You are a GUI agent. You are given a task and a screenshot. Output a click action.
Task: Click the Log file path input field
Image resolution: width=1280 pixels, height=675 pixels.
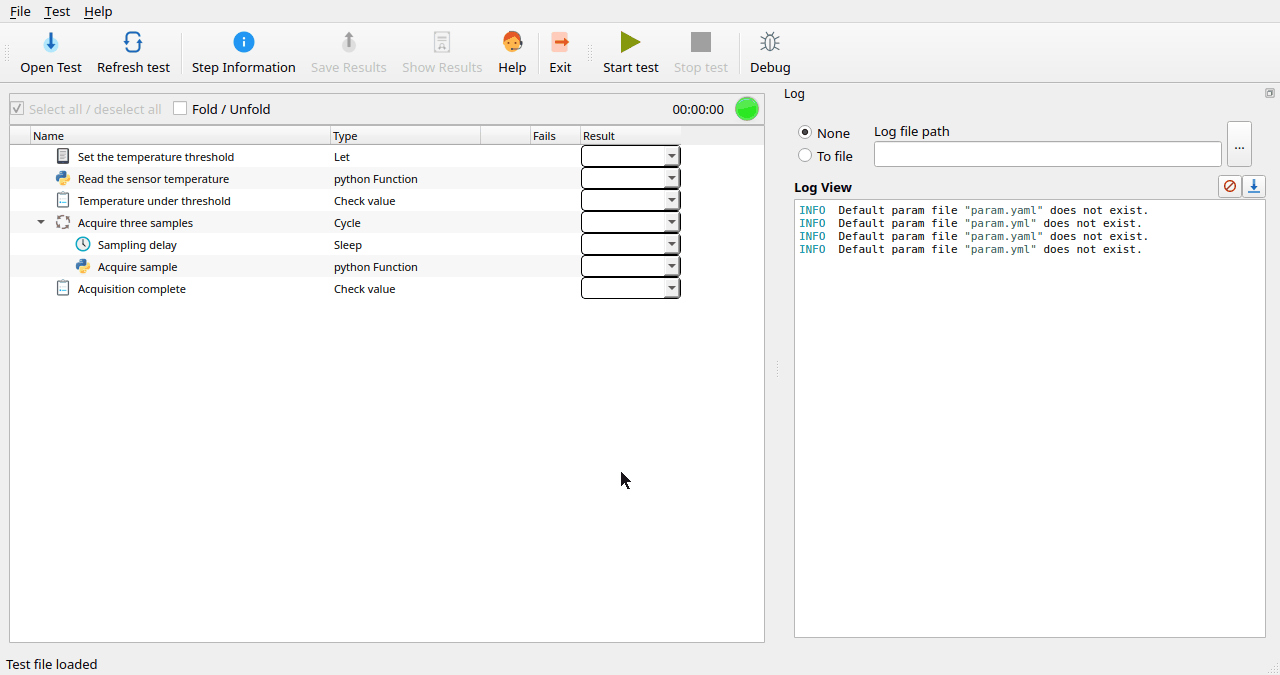click(x=1047, y=154)
